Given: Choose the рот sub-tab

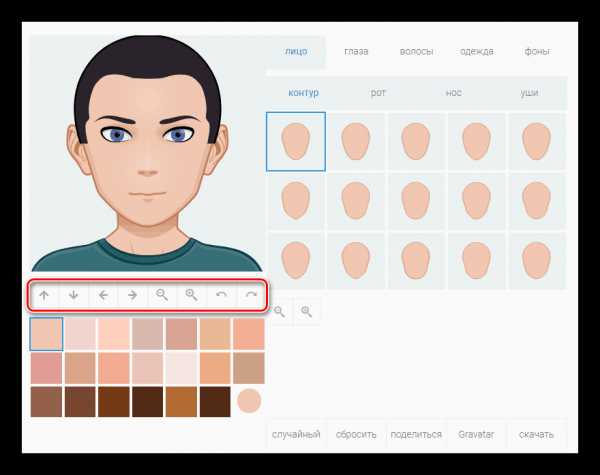Looking at the screenshot, I should coord(378,93).
